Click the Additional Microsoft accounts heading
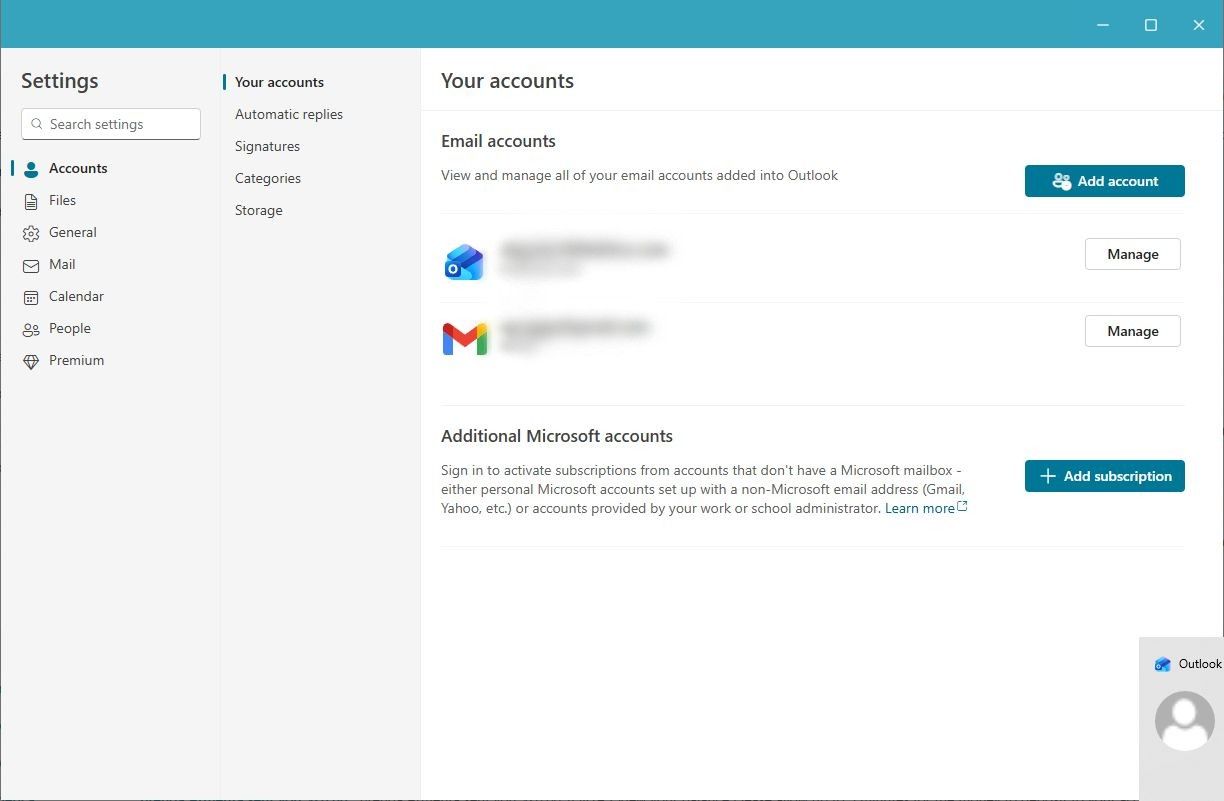1224x801 pixels. tap(557, 436)
